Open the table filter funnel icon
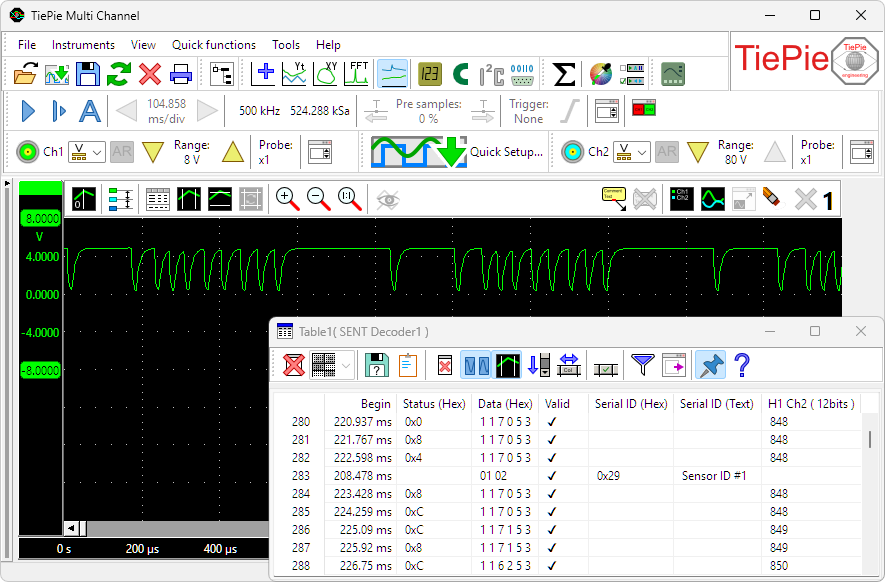Screen dimensions: 885x582 pos(642,365)
